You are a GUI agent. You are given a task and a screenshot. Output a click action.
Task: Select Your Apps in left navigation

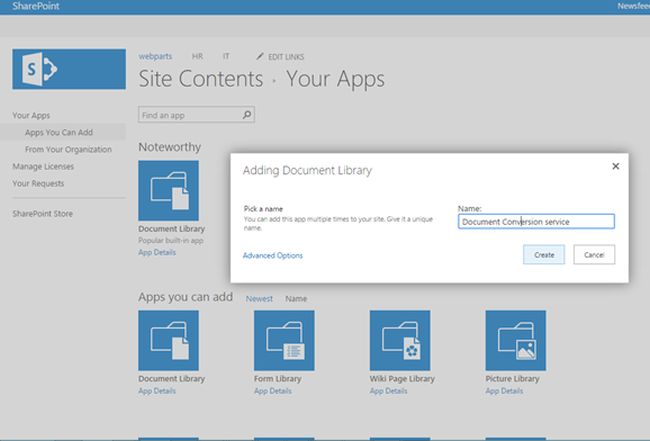(x=31, y=115)
